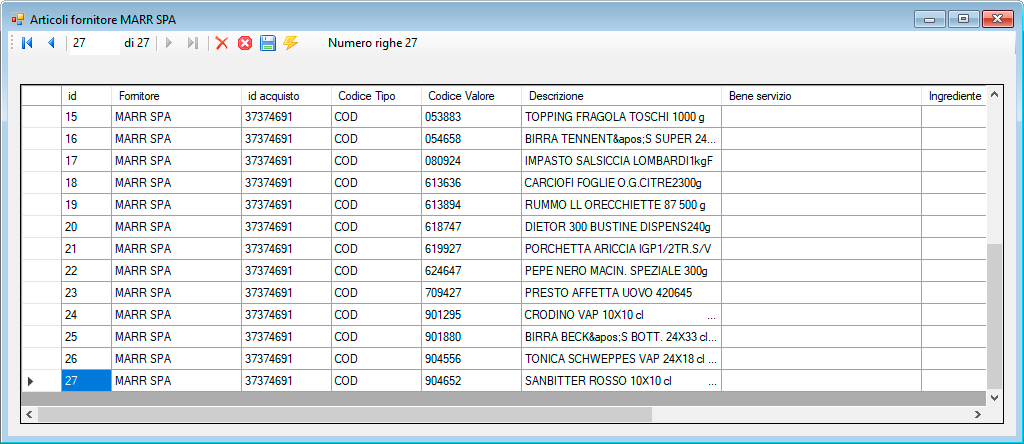
Task: Click PRESTO AFFETTA UOVO 420645 cell
Action: (621, 293)
